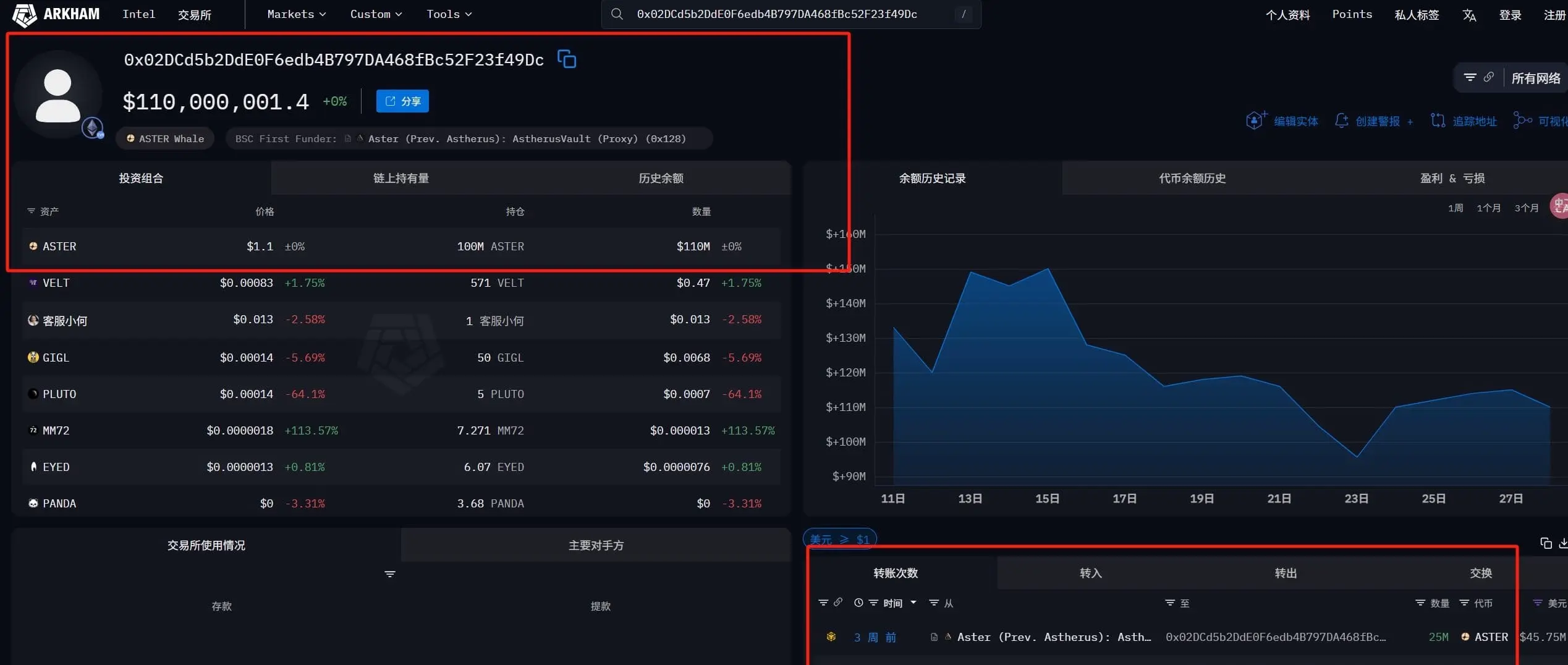The image size is (1568, 665).
Task: Click the clock icon beside 时间
Action: [858, 603]
